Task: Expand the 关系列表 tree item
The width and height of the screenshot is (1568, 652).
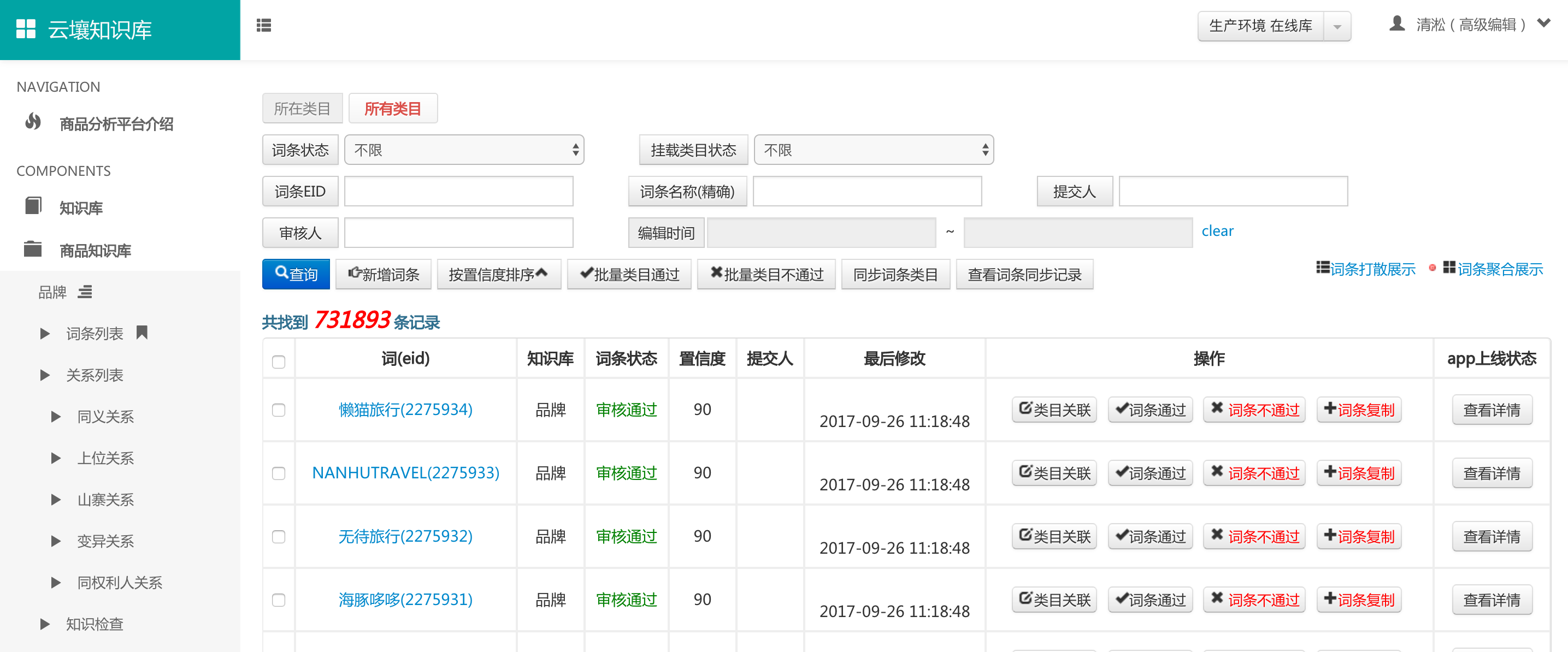Action: coord(44,375)
